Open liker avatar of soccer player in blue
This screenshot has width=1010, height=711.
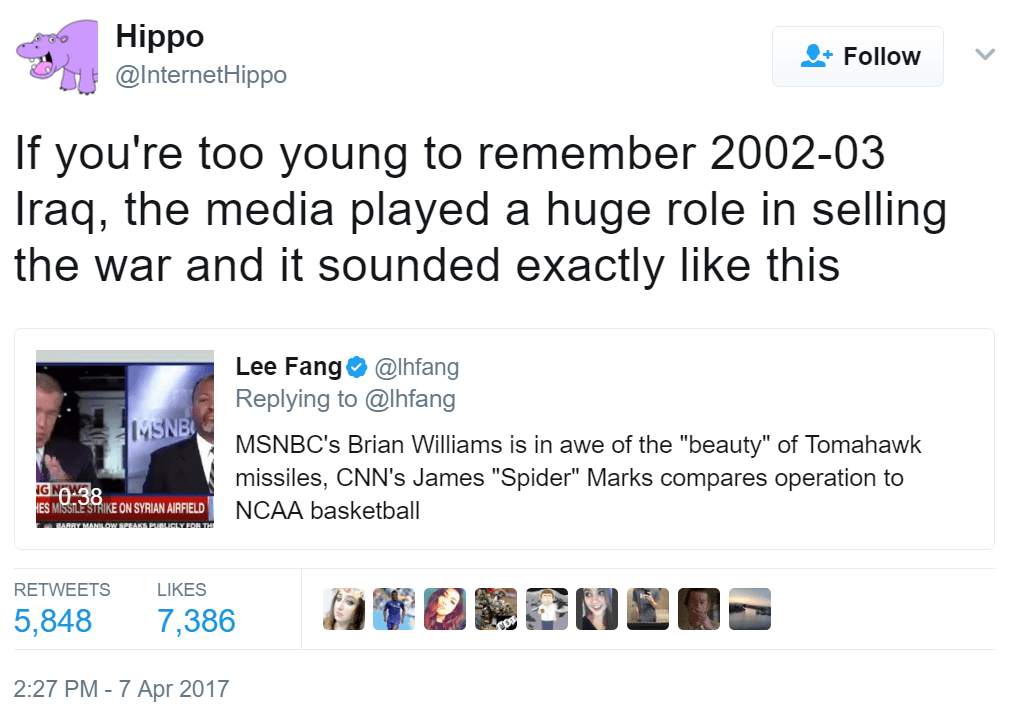[394, 609]
